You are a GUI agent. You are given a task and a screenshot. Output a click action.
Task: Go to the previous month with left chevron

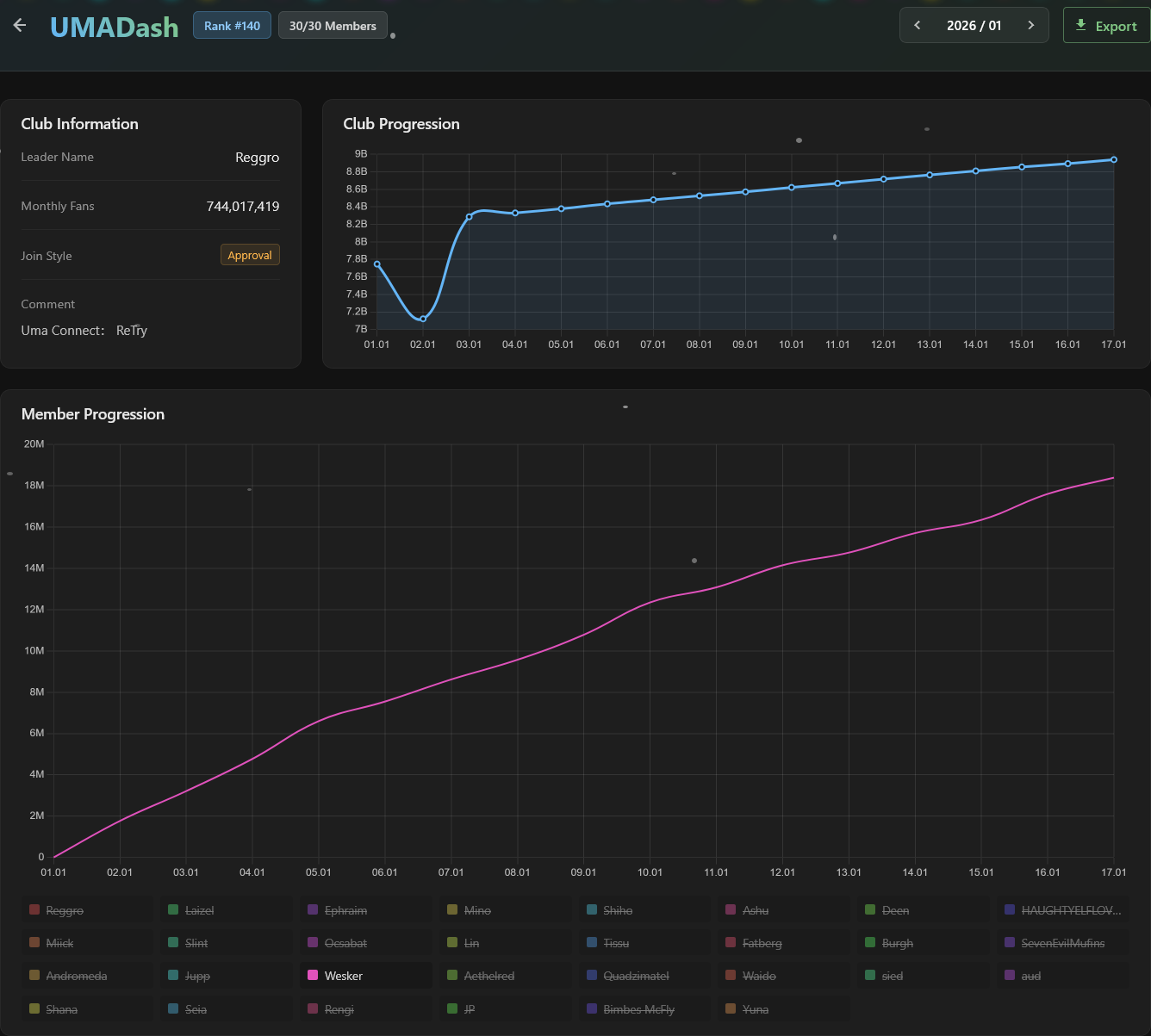918,26
